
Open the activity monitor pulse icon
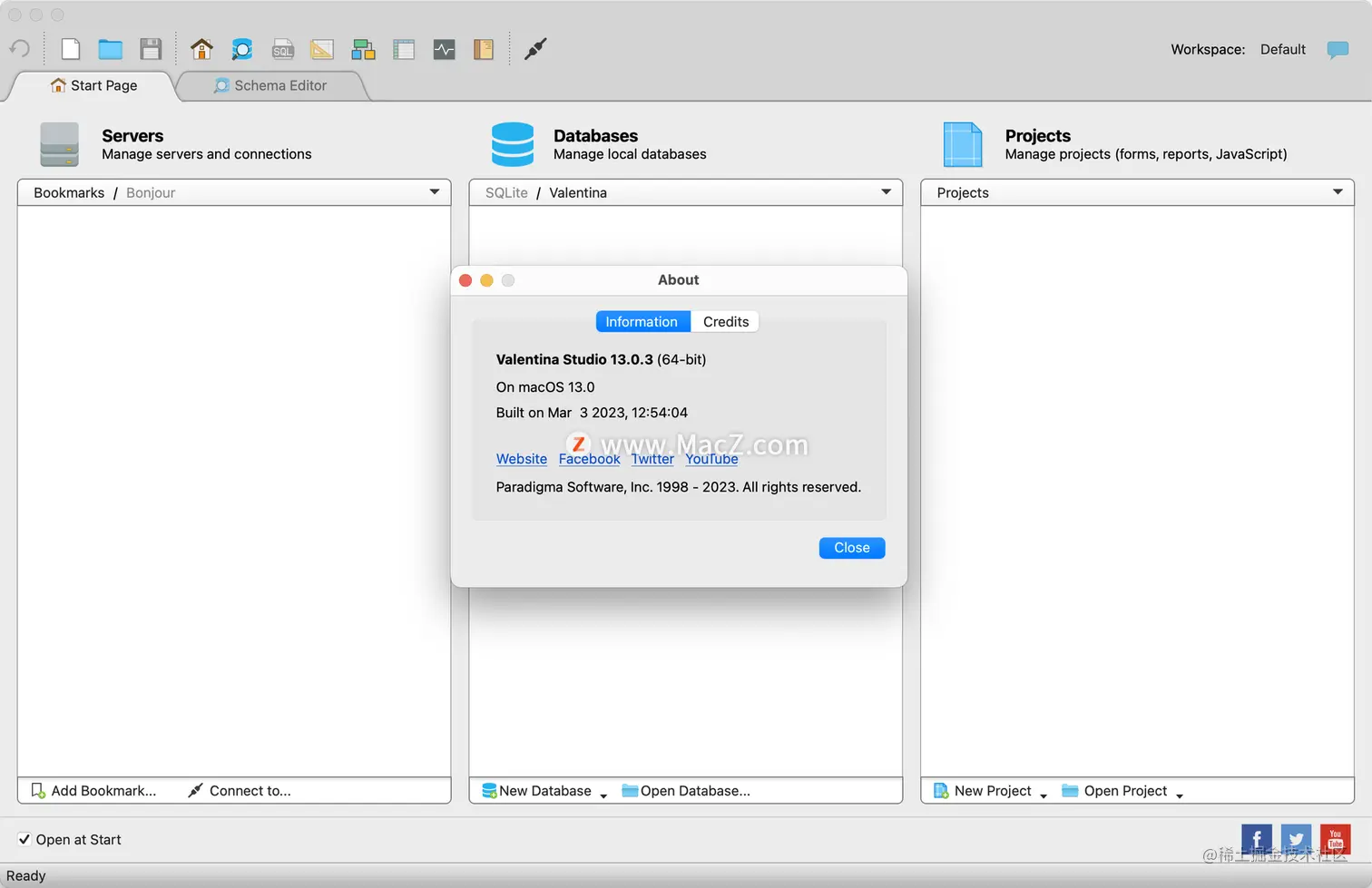445,49
